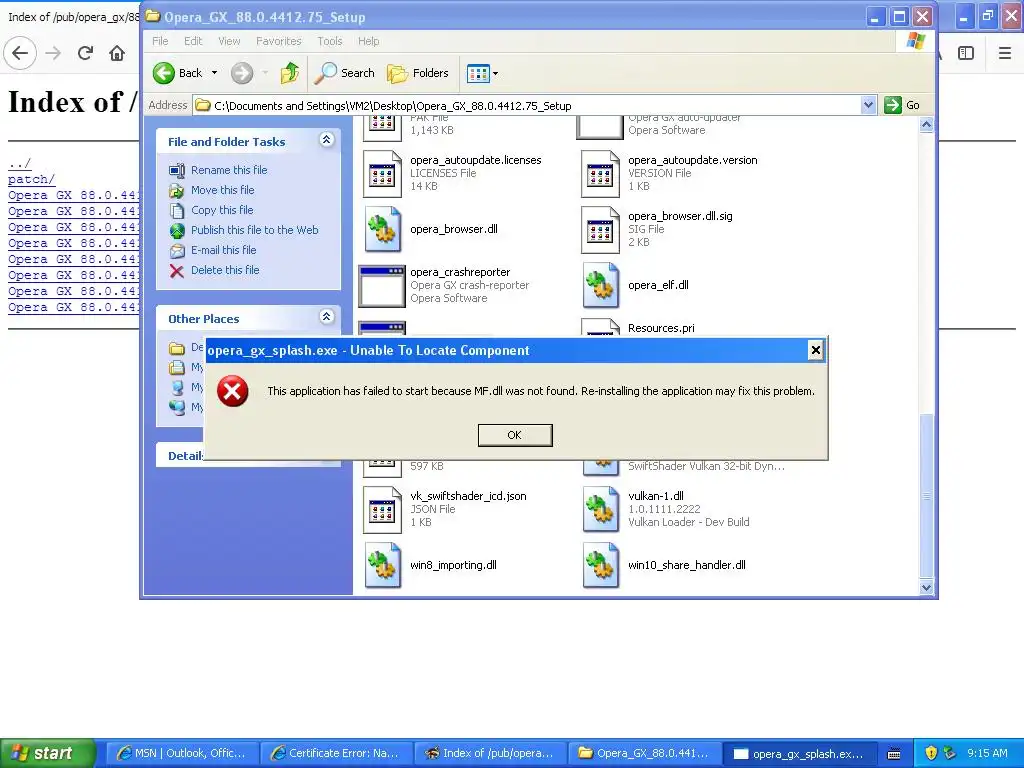The width and height of the screenshot is (1024, 768).
Task: Select vk_swiftshader_icd.json file icon
Action: 382,510
